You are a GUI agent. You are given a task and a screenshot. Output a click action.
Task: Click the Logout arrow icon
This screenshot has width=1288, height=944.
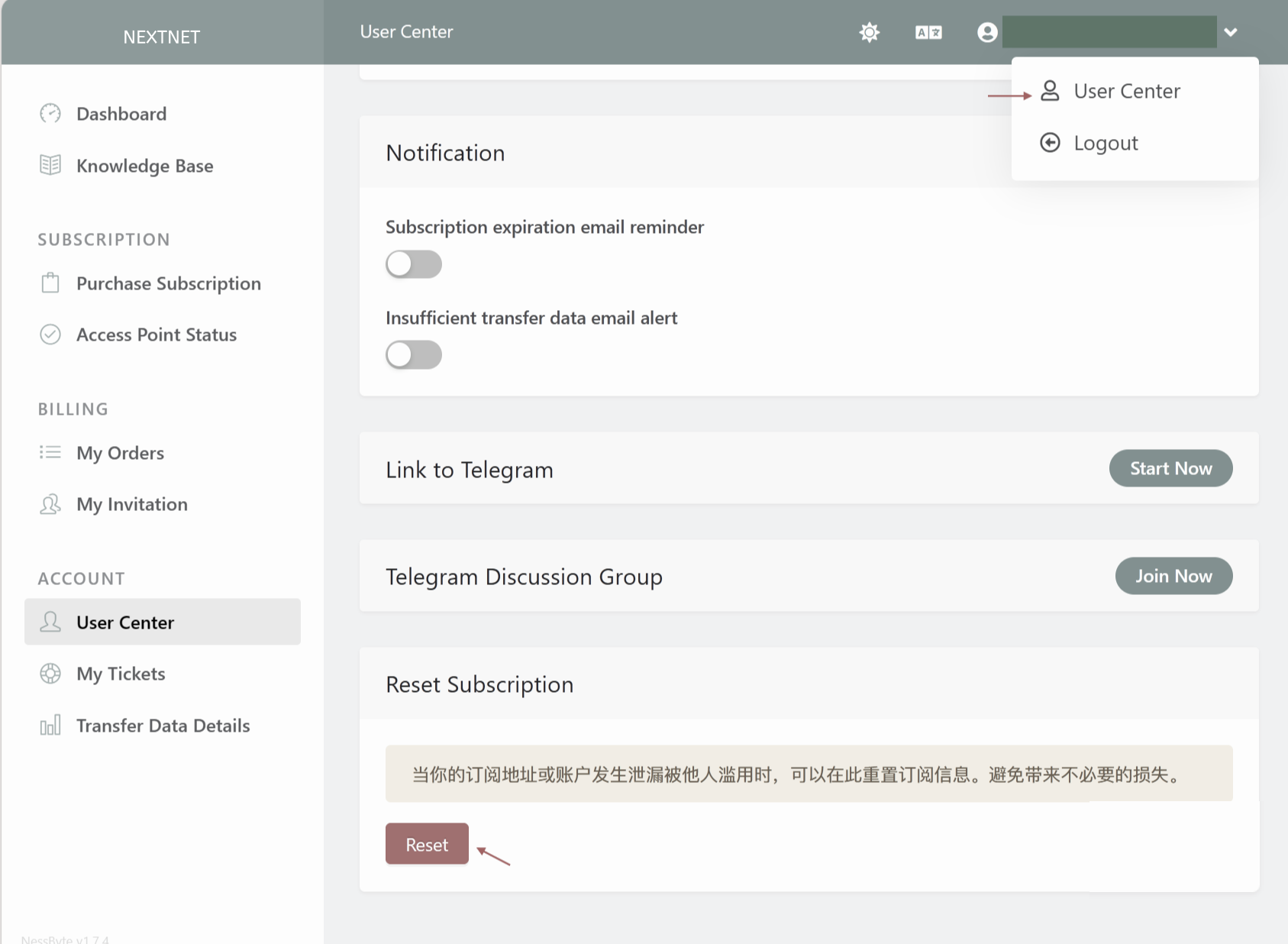tap(1050, 143)
